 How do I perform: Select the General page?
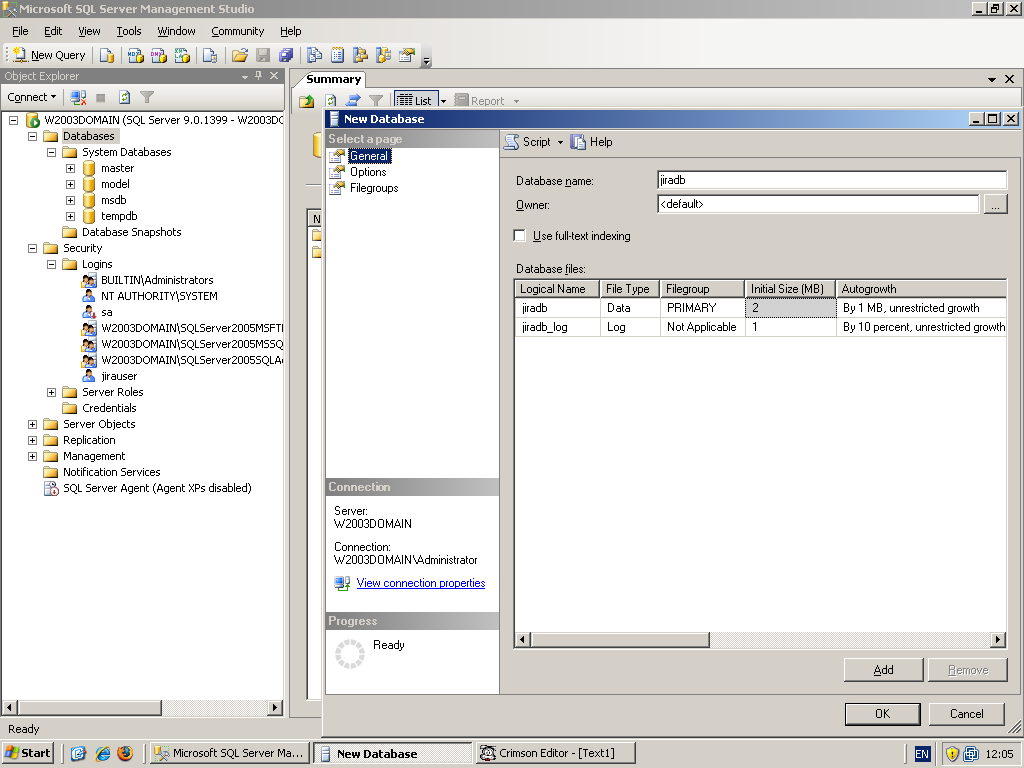[x=369, y=156]
